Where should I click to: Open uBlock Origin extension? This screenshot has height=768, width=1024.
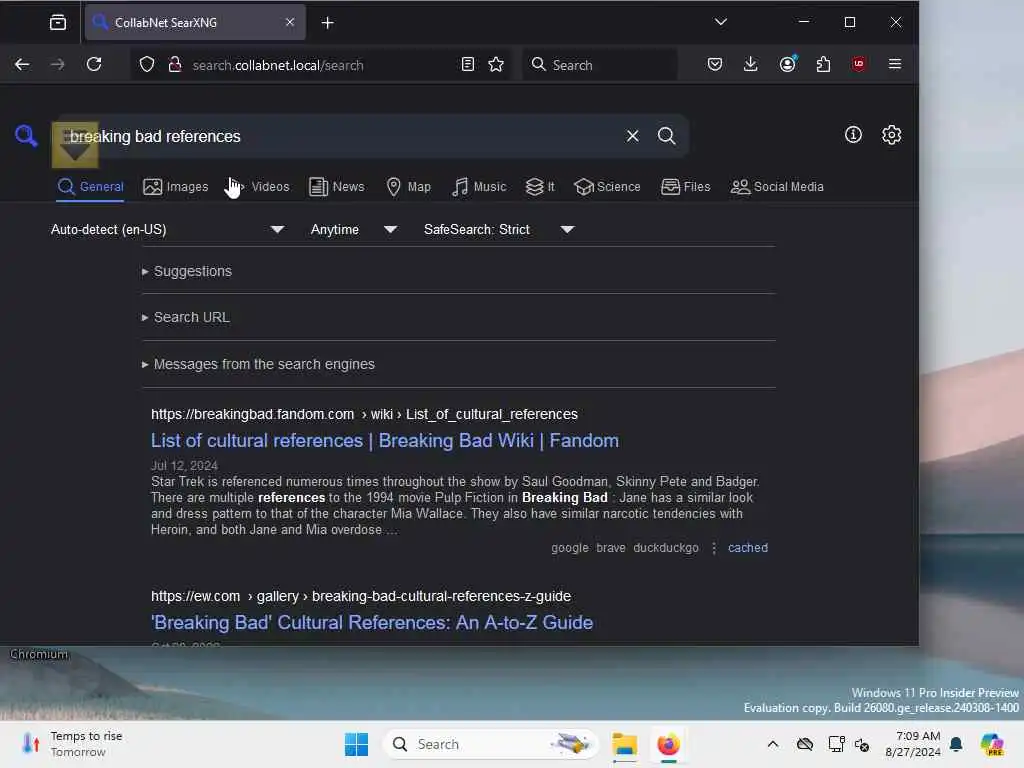859,64
